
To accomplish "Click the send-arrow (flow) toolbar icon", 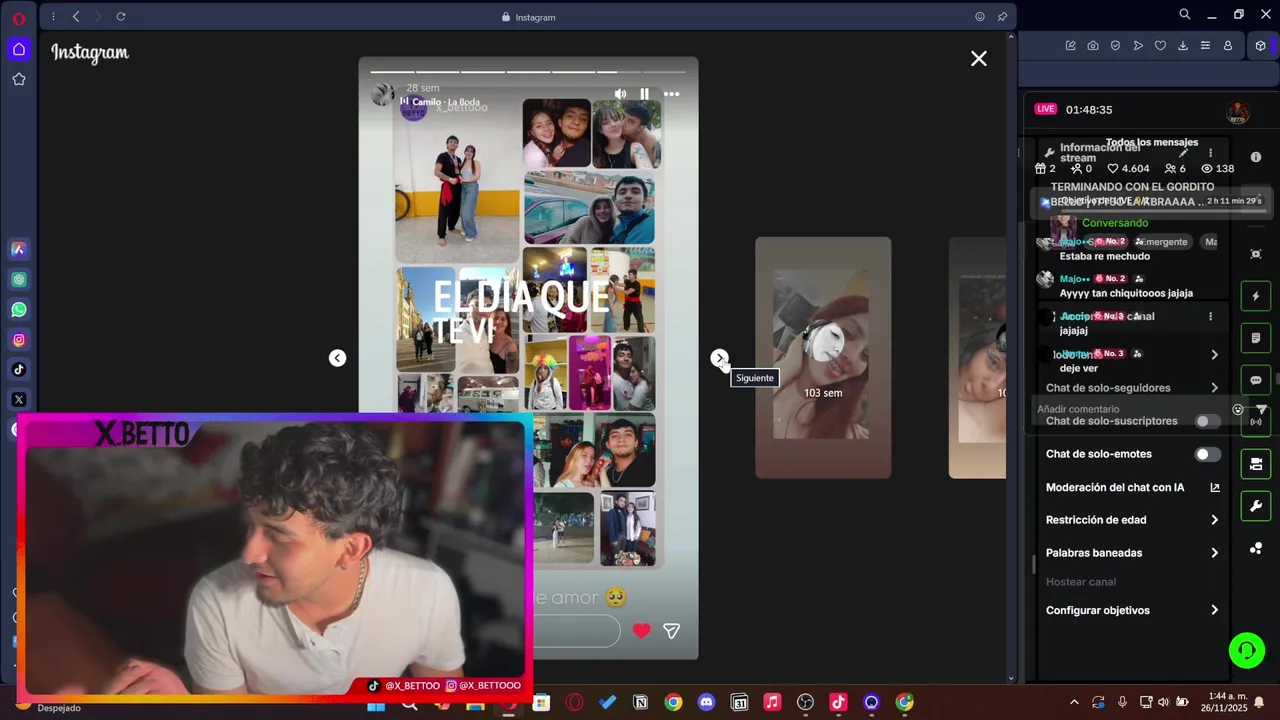I will [x=1138, y=46].
